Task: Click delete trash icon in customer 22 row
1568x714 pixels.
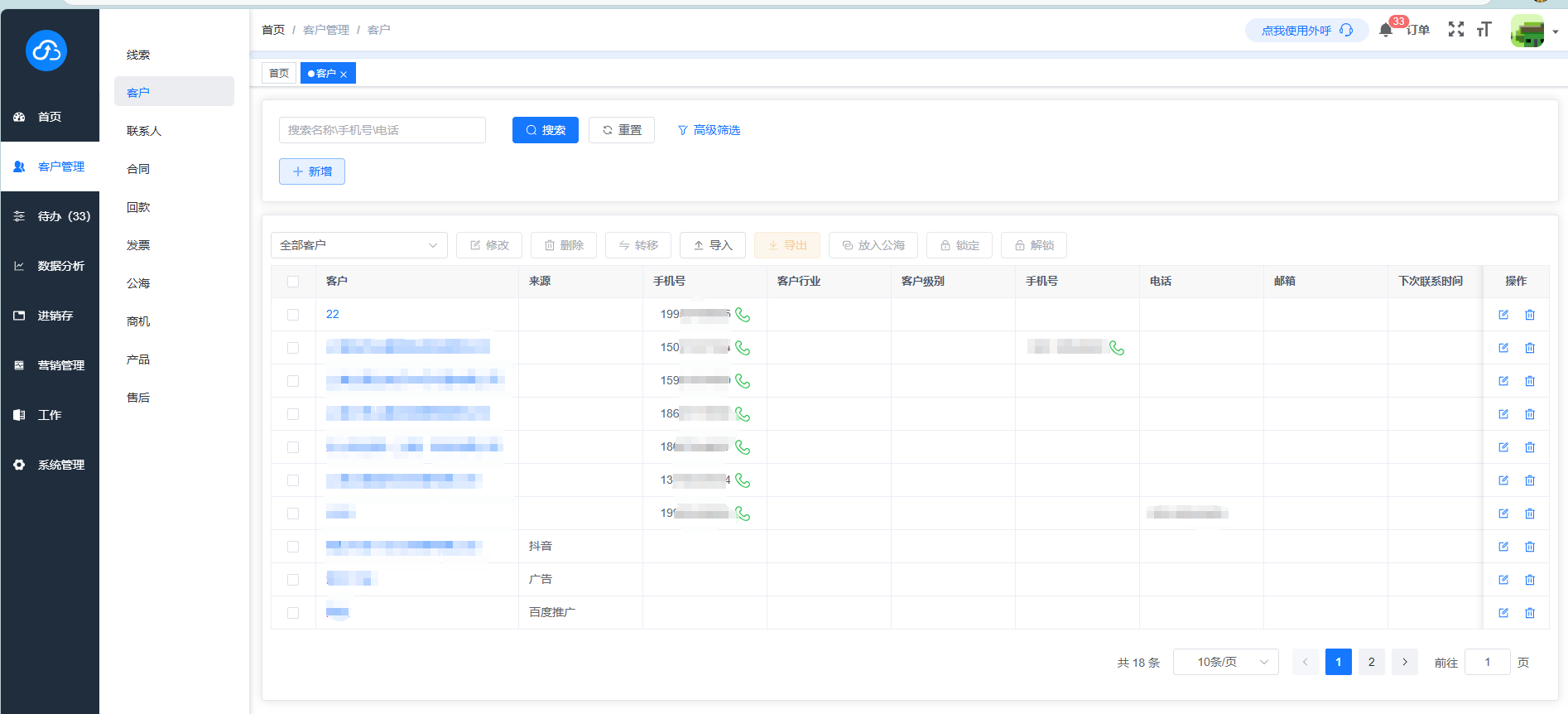Action: (x=1530, y=315)
